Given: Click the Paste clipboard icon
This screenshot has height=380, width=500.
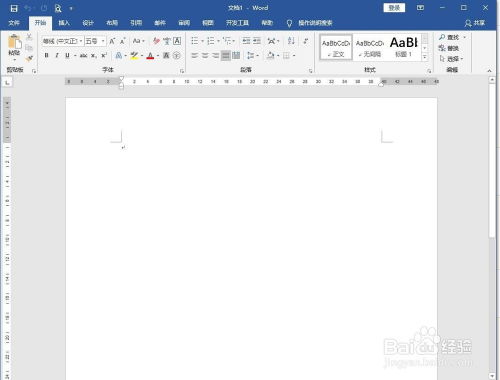Looking at the screenshot, I should point(14,43).
